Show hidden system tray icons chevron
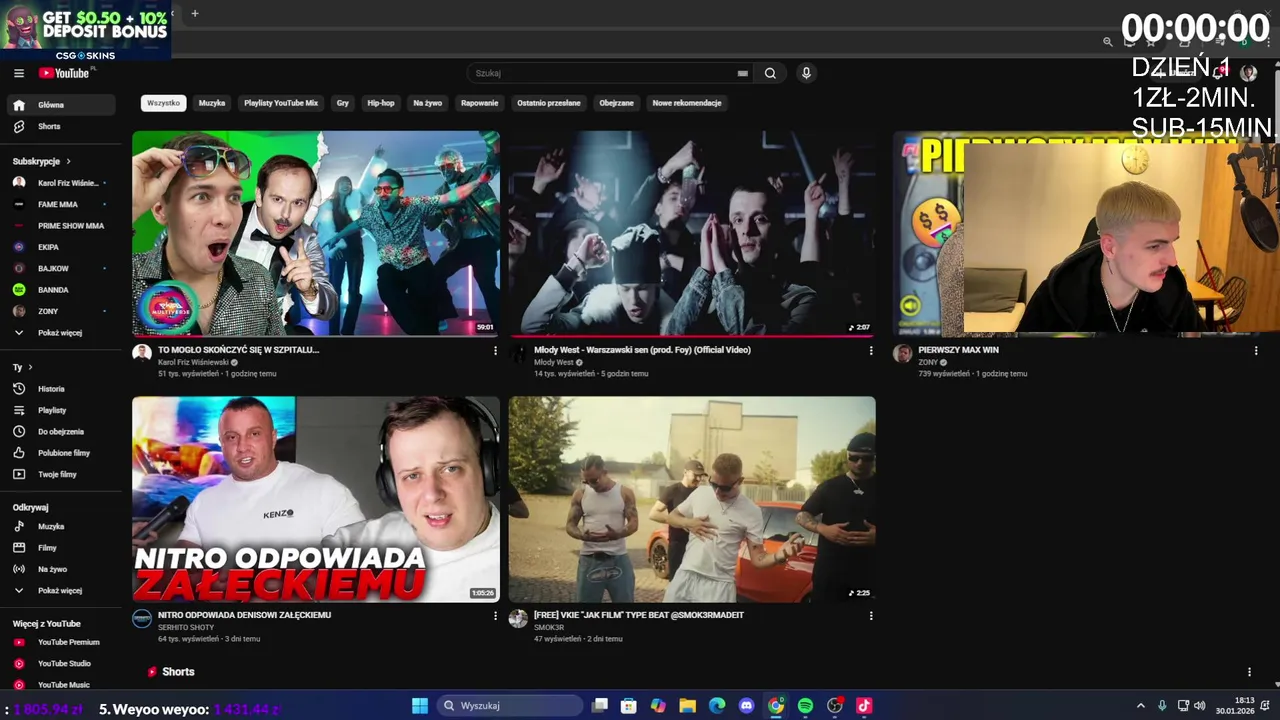1280x720 pixels. point(1140,706)
